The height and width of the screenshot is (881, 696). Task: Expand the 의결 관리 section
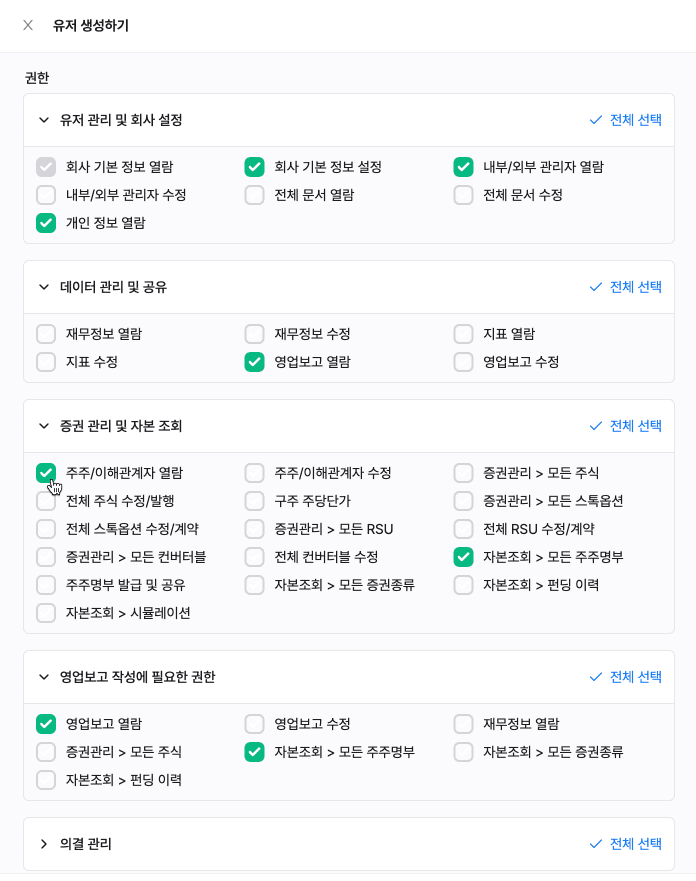[44, 844]
